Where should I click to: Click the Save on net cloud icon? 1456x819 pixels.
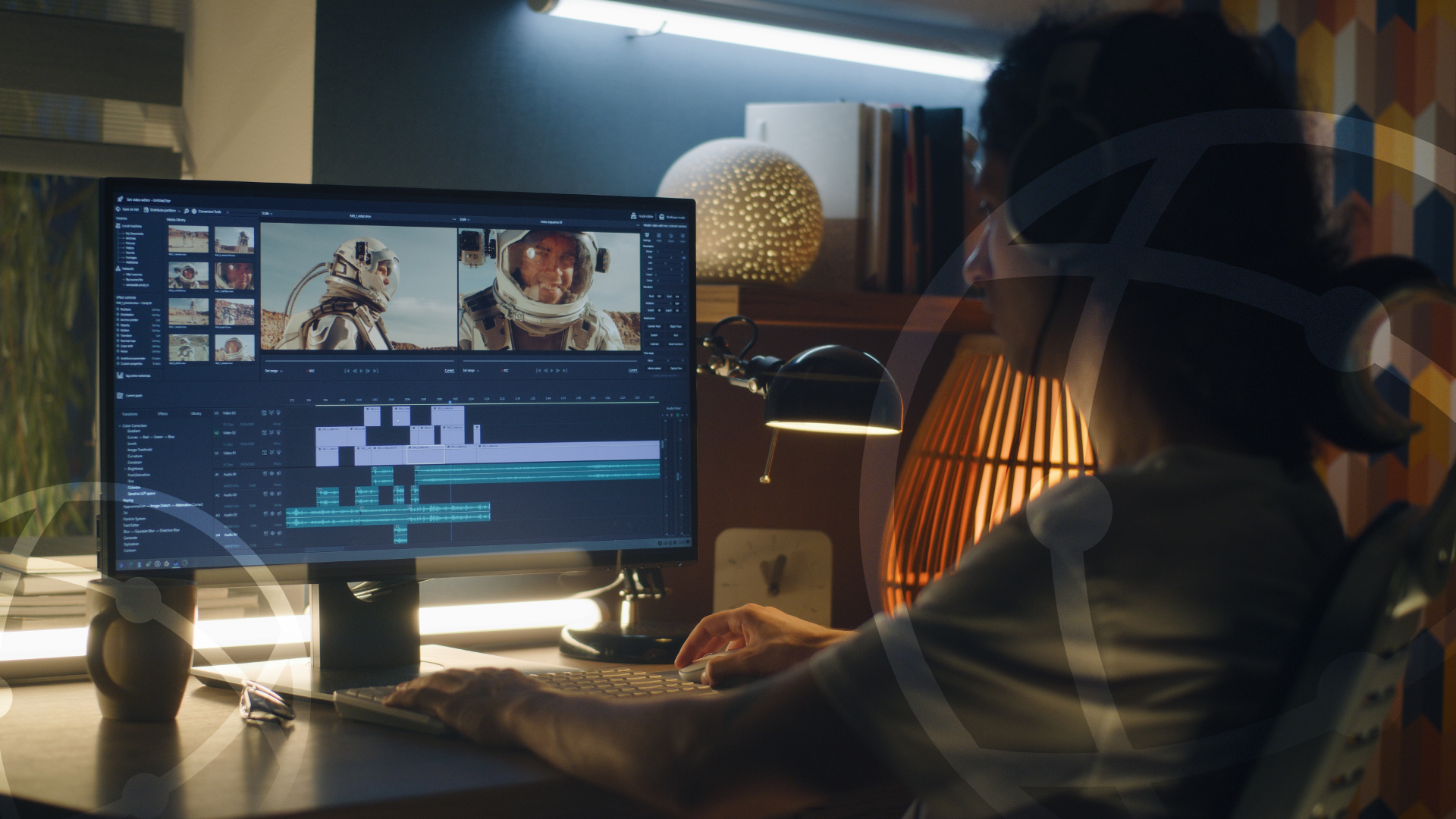tap(118, 209)
